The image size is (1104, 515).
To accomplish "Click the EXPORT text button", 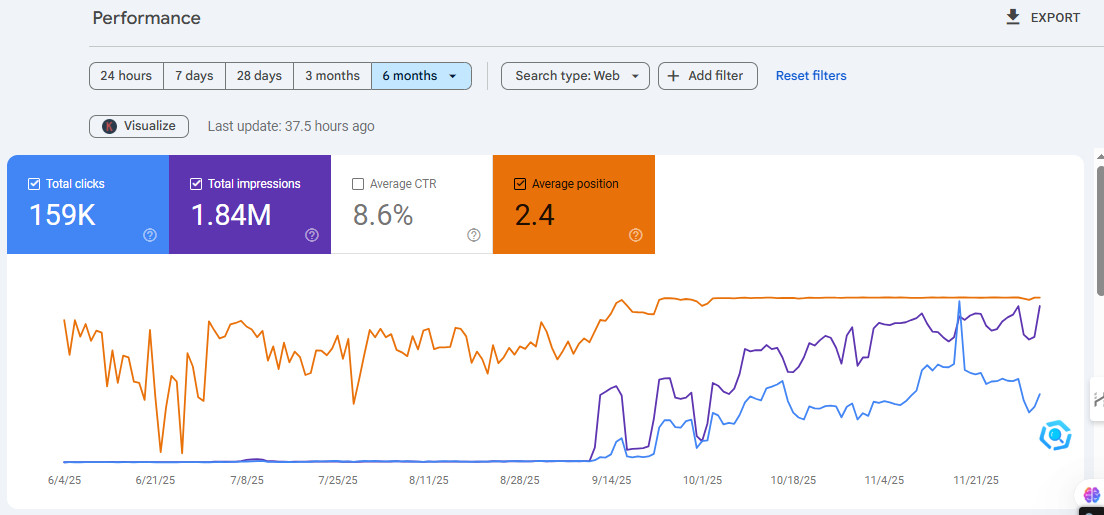I will tap(1055, 18).
